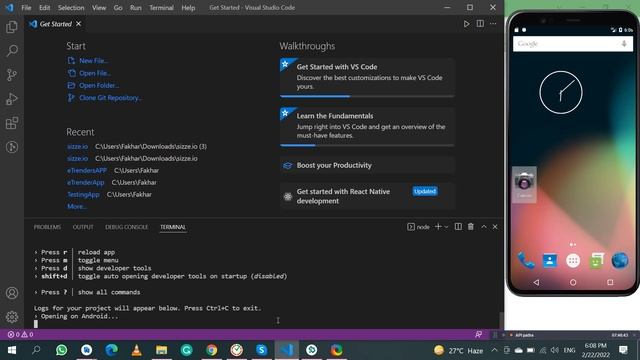This screenshot has height=360, width=640.
Task: Open the Selection menu
Action: click(x=71, y=8)
